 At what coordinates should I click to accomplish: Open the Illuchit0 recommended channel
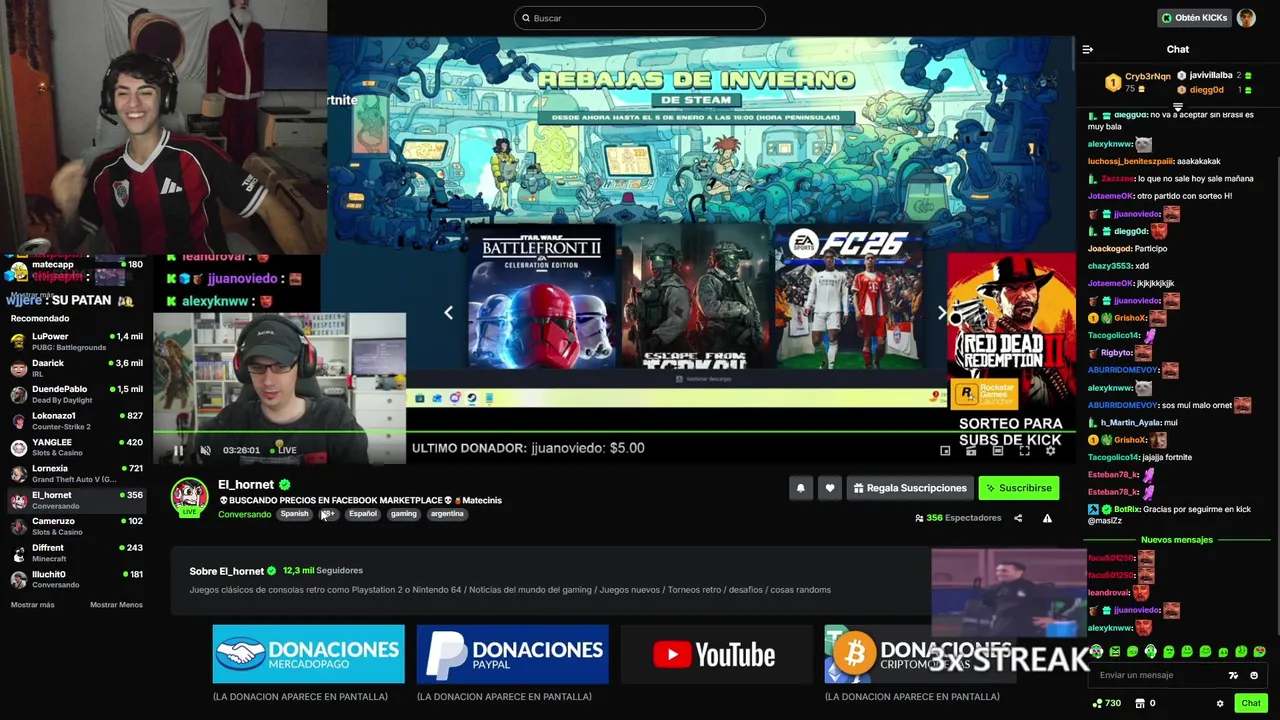coord(77,579)
